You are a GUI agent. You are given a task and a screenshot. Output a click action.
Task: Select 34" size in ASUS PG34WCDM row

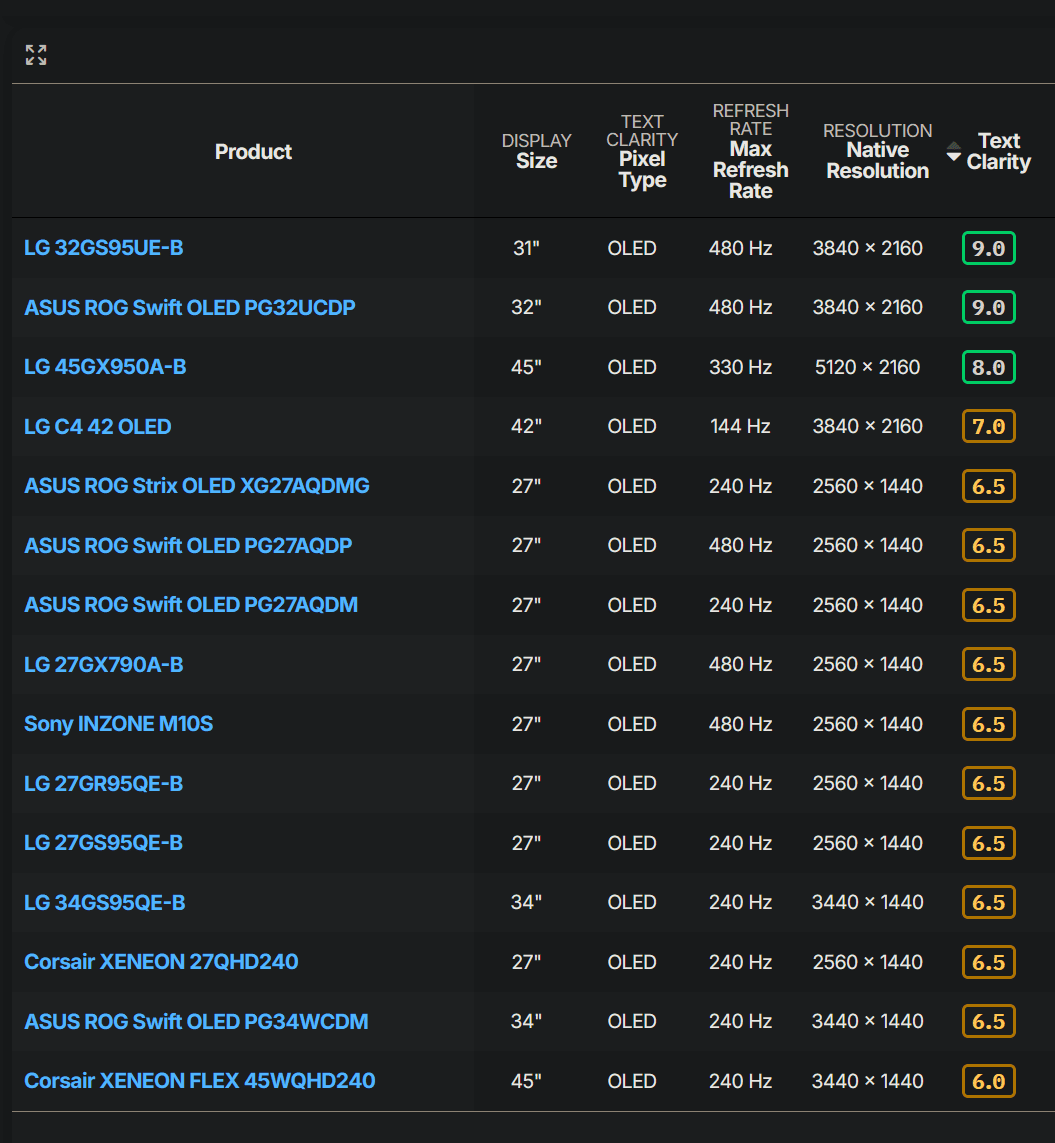pyautogui.click(x=526, y=1021)
